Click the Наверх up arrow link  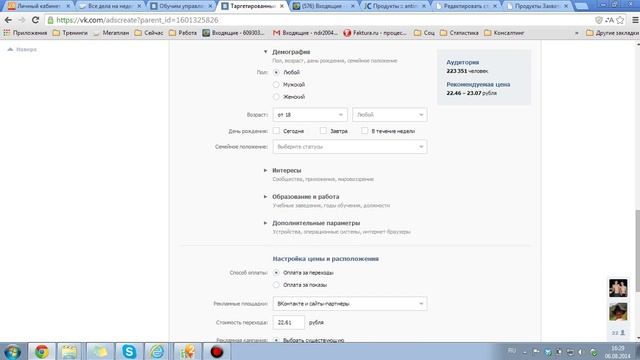[22, 49]
